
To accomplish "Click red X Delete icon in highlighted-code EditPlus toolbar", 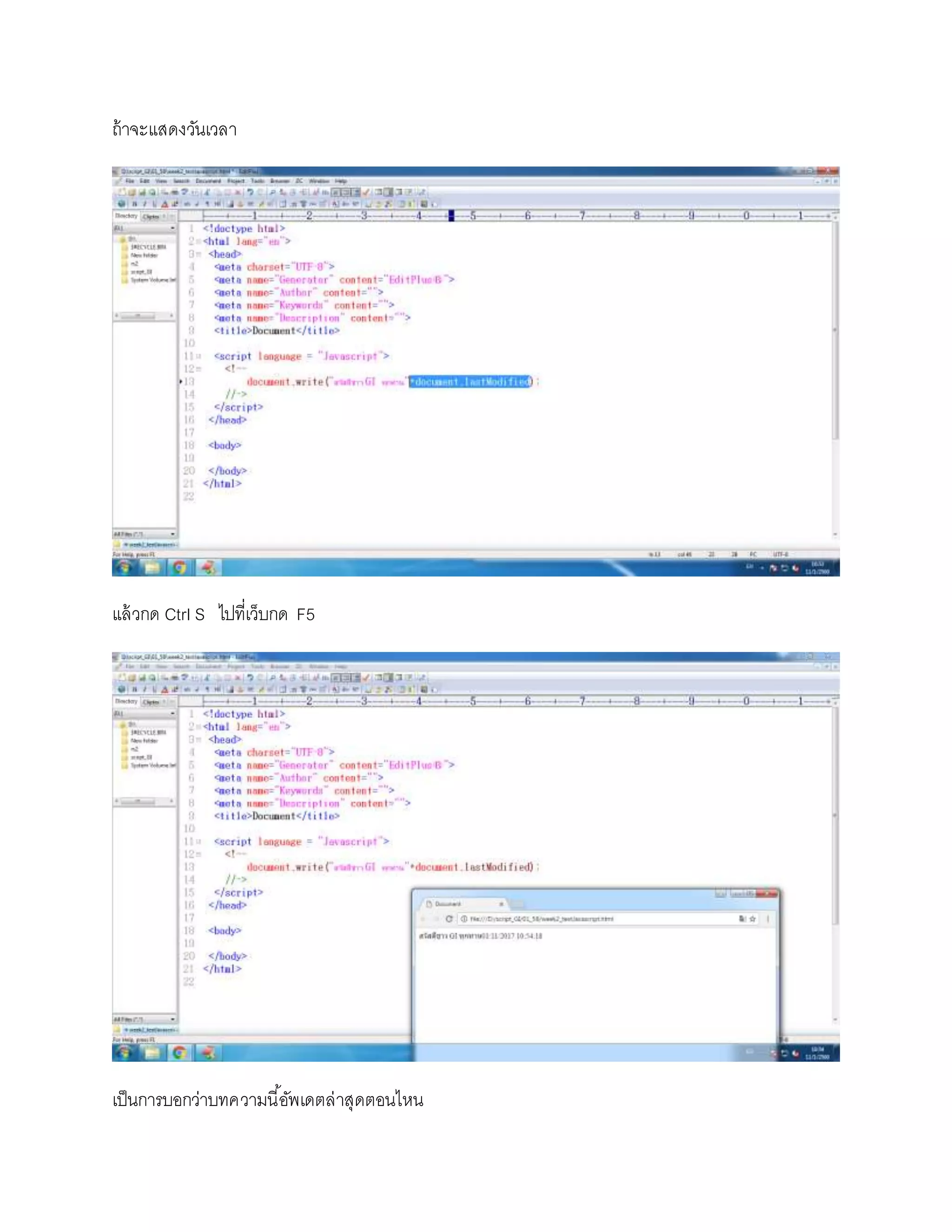I will (x=238, y=192).
